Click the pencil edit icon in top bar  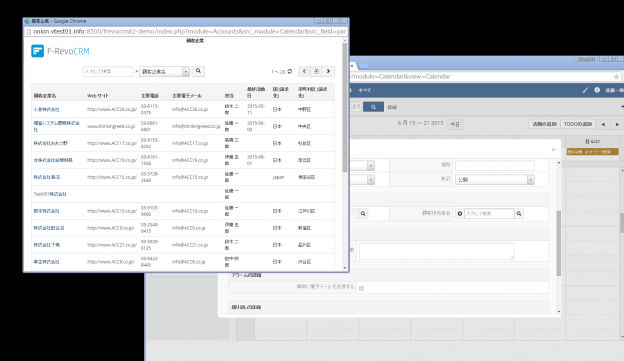pyautogui.click(x=585, y=90)
